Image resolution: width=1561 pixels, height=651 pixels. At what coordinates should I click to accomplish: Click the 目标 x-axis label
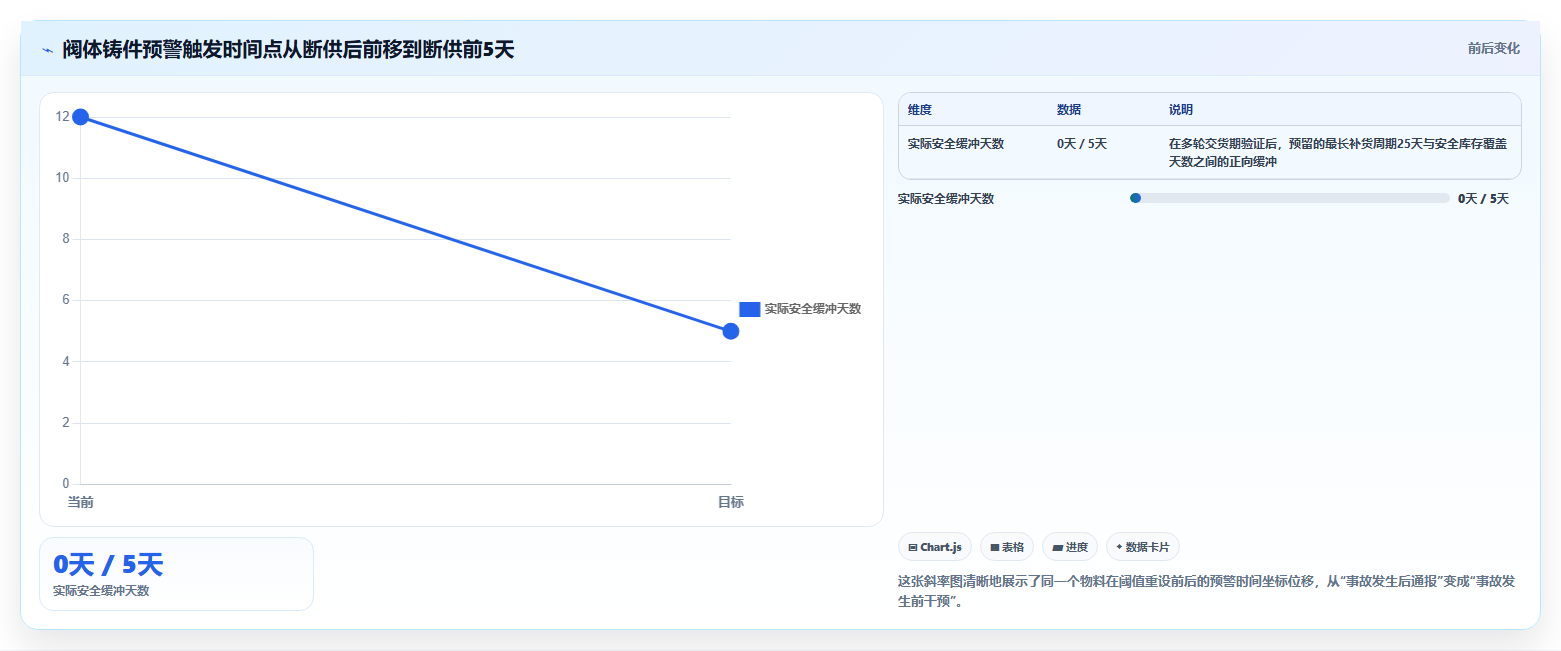731,502
